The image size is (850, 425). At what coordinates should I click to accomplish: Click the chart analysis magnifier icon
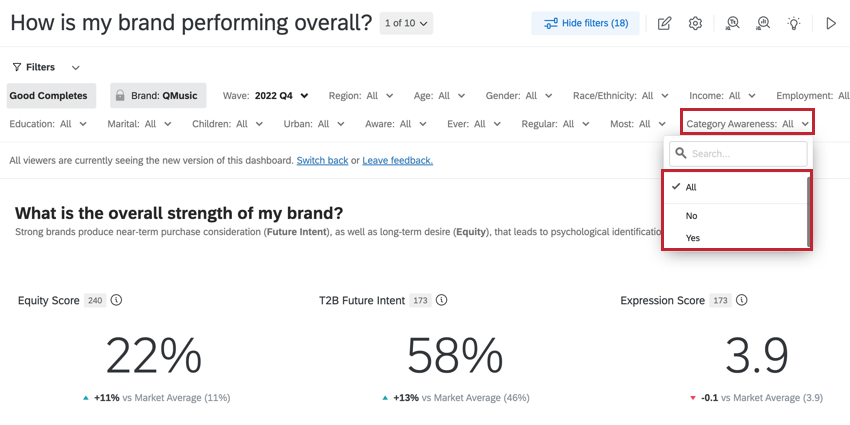click(764, 23)
